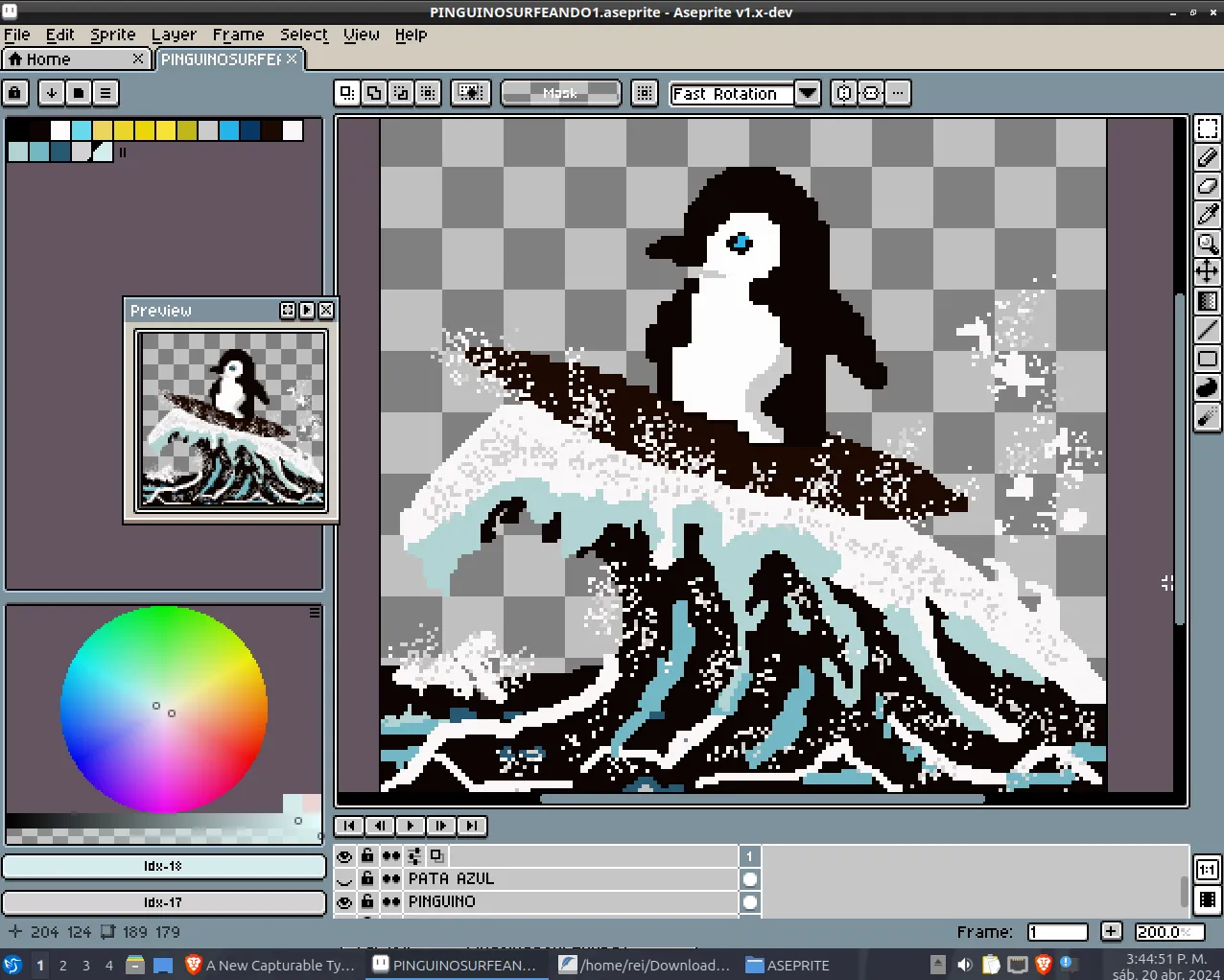Click the add frame plus button
This screenshot has height=980, width=1224.
[1111, 931]
